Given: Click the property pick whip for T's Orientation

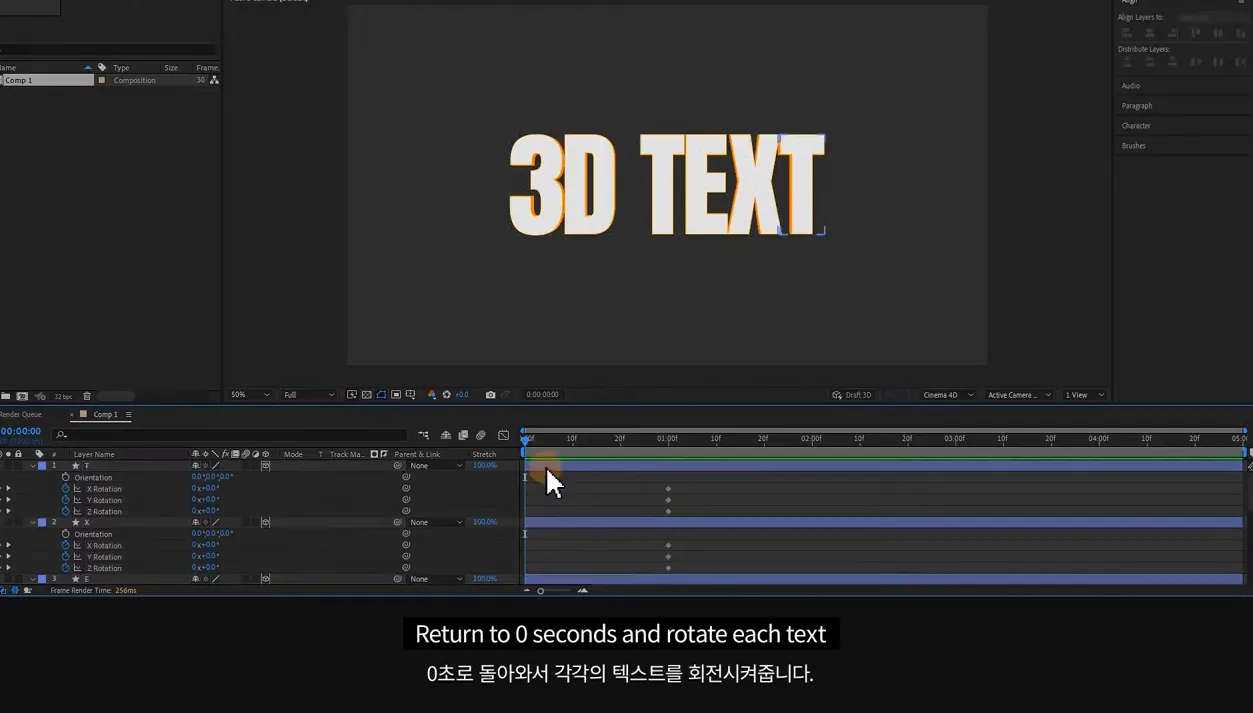Looking at the screenshot, I should (406, 477).
